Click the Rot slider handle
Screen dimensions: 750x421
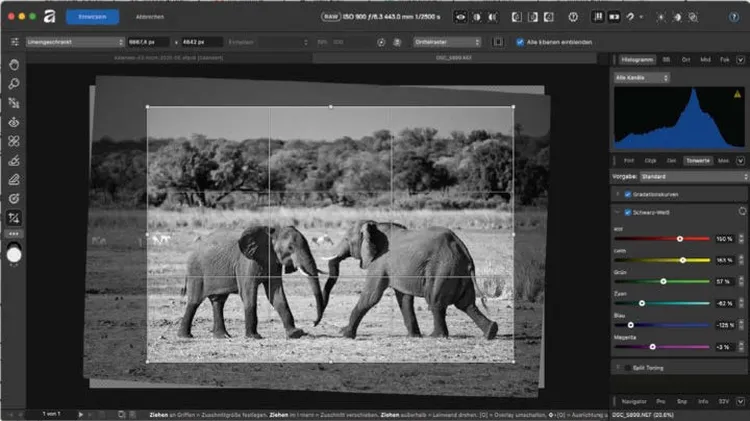click(x=680, y=239)
